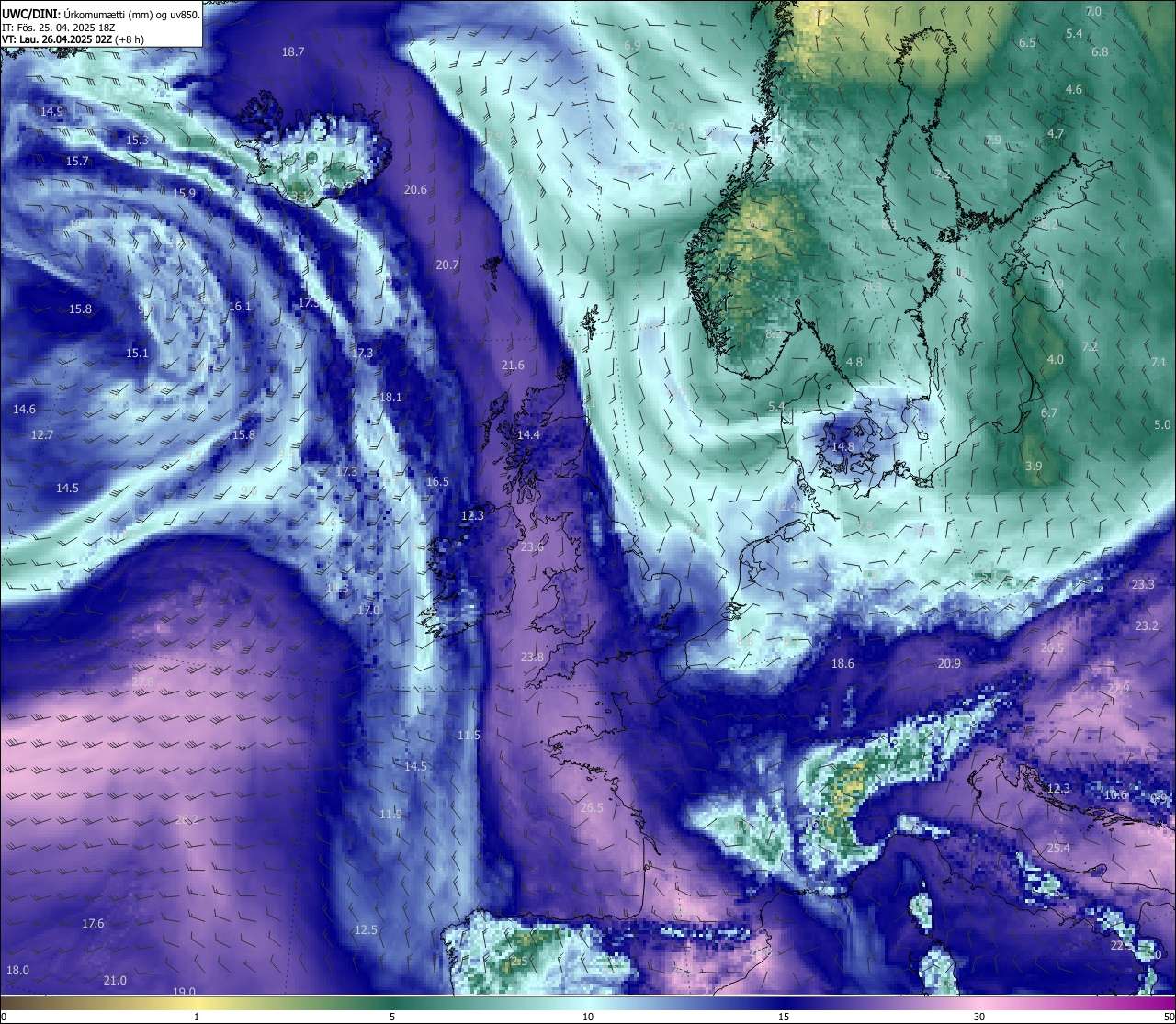This screenshot has height=1024, width=1176.
Task: Click the 20.7 map value
Action: pyautogui.click(x=447, y=265)
